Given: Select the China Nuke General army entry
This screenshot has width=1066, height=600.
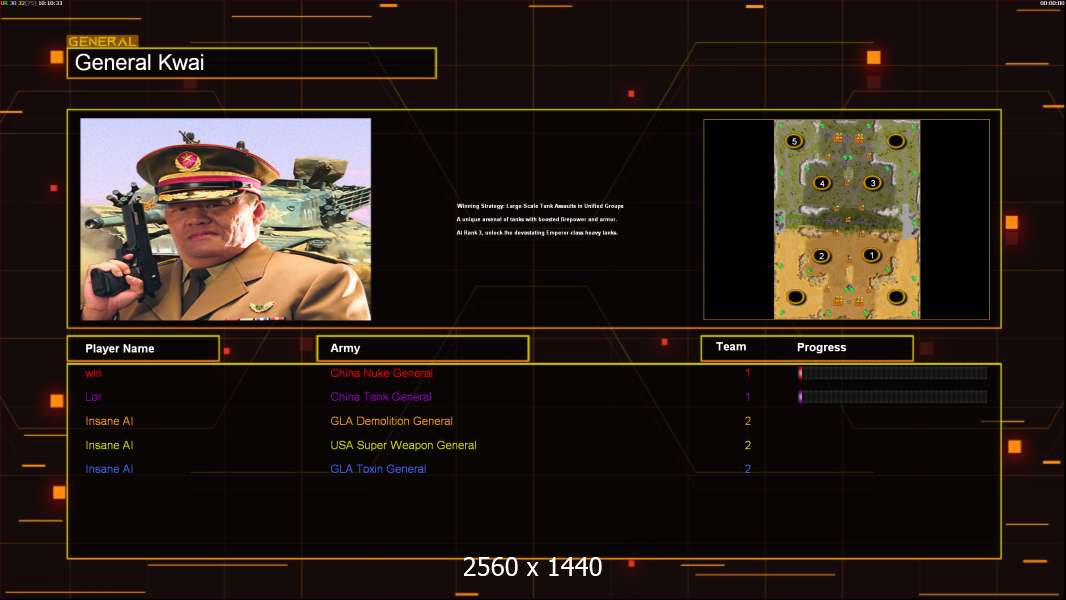Looking at the screenshot, I should click(x=381, y=373).
